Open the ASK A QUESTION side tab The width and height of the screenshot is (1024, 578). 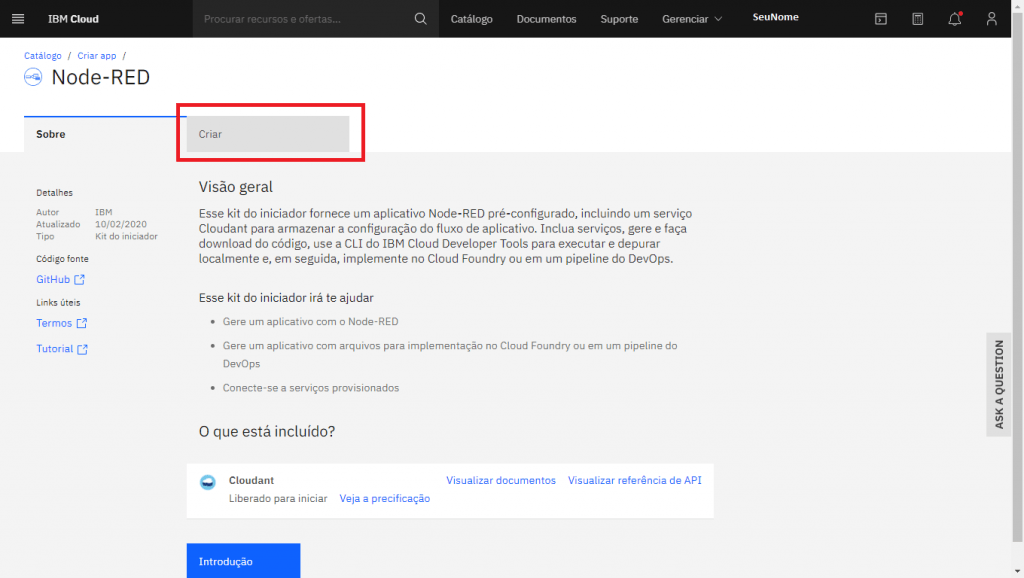pos(999,385)
